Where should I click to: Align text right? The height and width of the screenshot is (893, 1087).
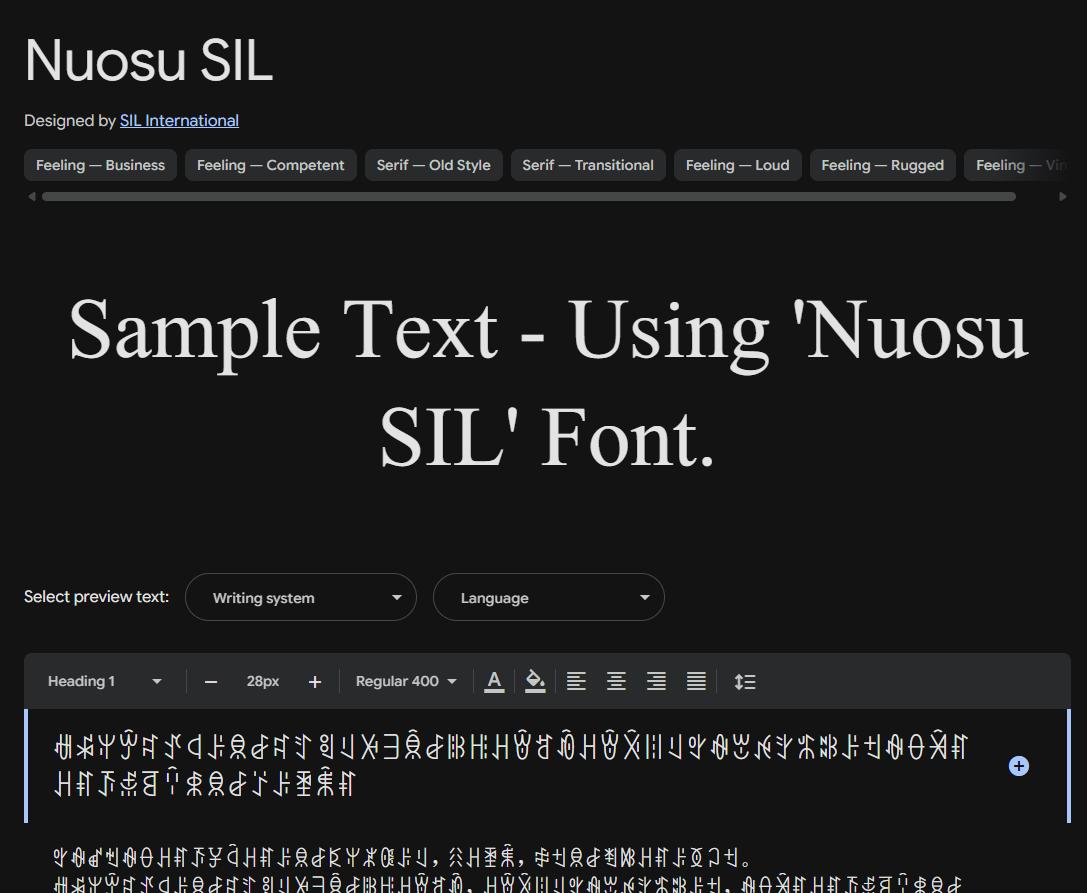click(656, 682)
